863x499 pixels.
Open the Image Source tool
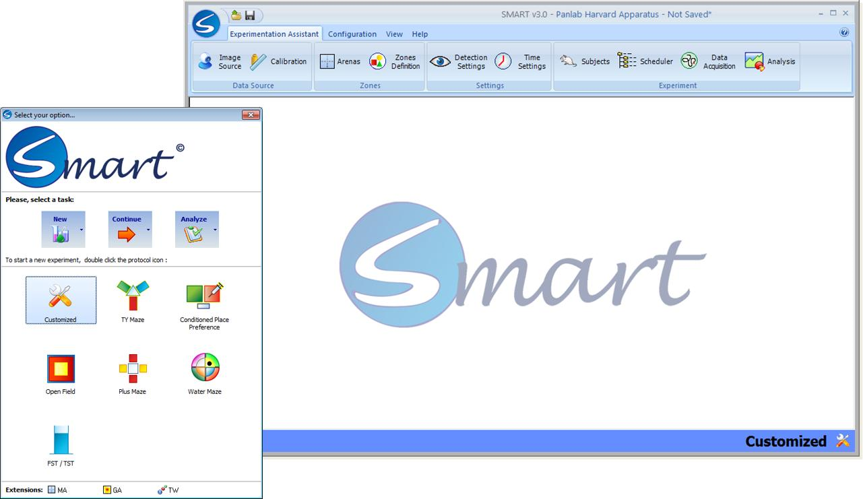tap(220, 62)
